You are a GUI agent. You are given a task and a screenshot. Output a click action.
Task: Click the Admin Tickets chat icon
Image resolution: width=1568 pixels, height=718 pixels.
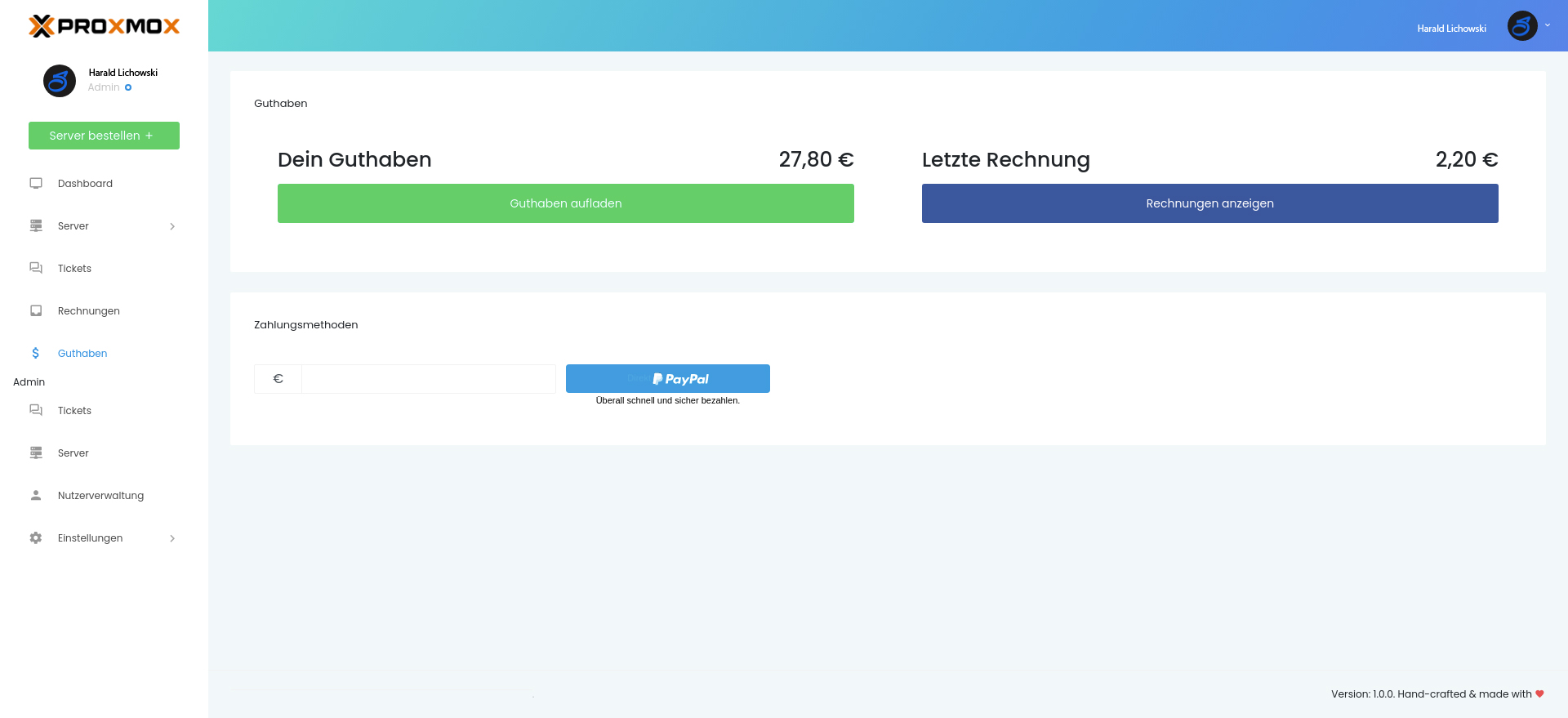coord(36,411)
